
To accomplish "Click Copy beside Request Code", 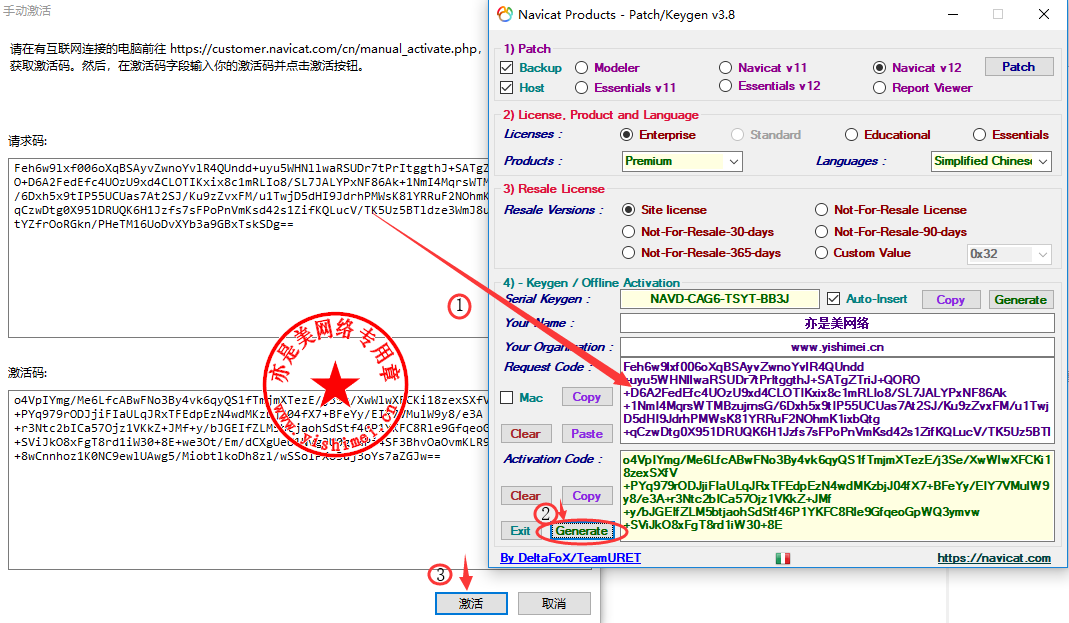I will (586, 397).
